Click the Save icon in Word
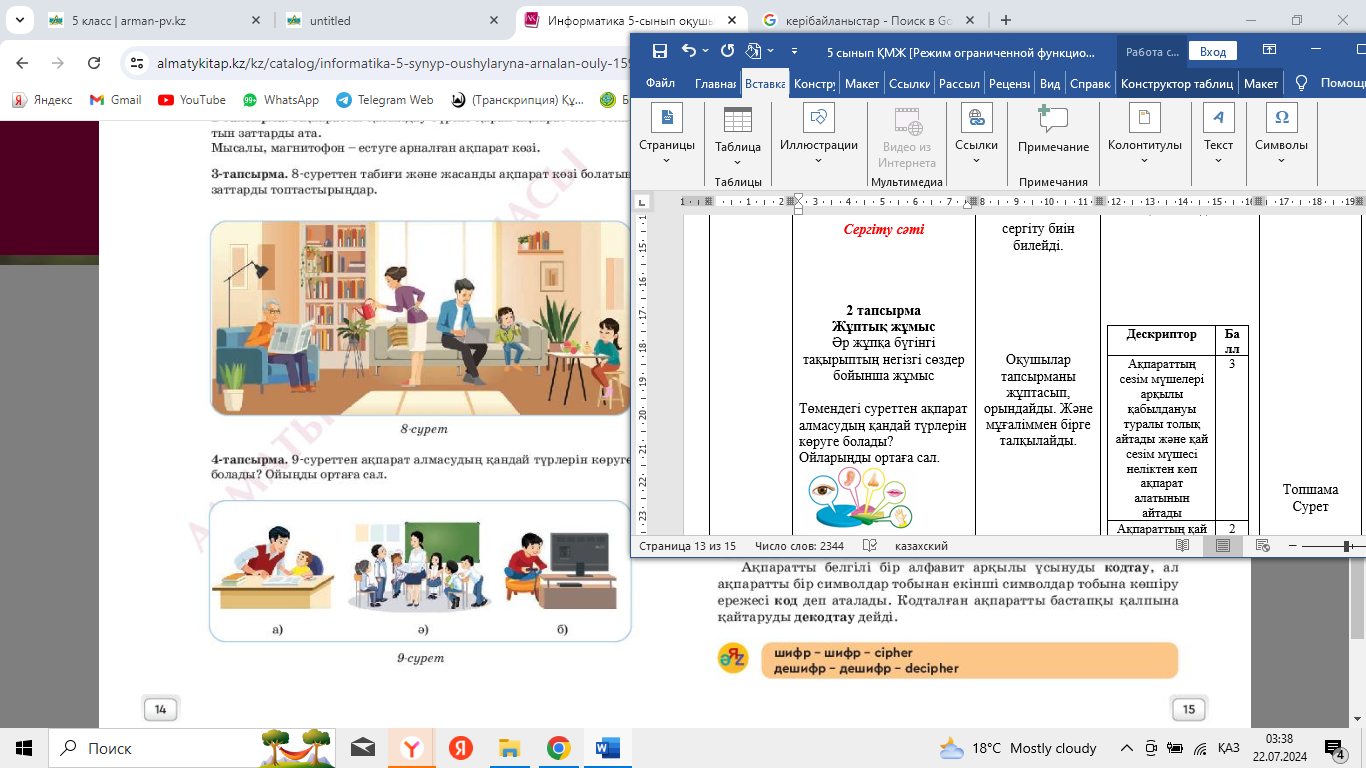 click(659, 52)
